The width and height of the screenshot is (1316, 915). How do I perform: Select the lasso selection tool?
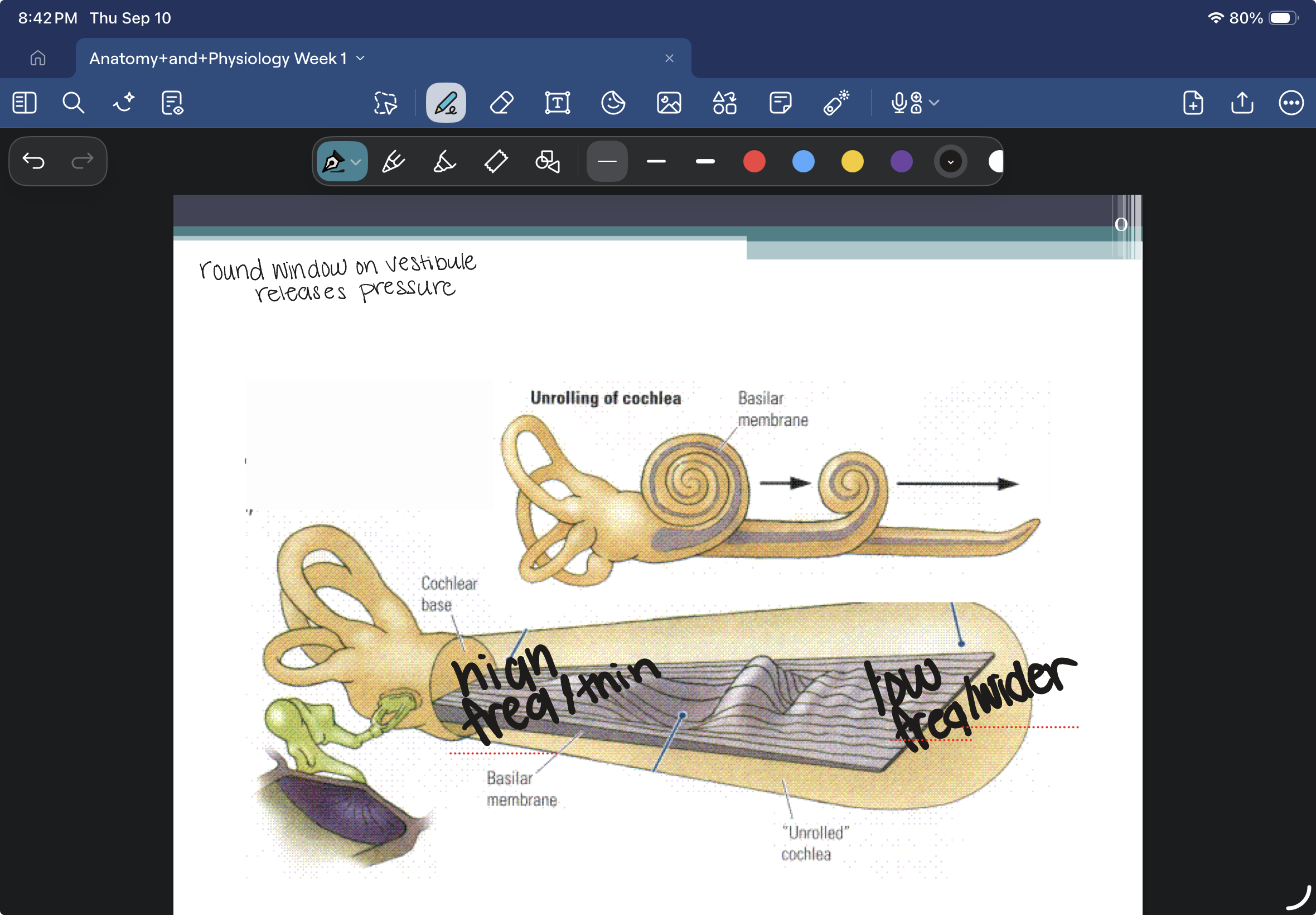coord(385,103)
